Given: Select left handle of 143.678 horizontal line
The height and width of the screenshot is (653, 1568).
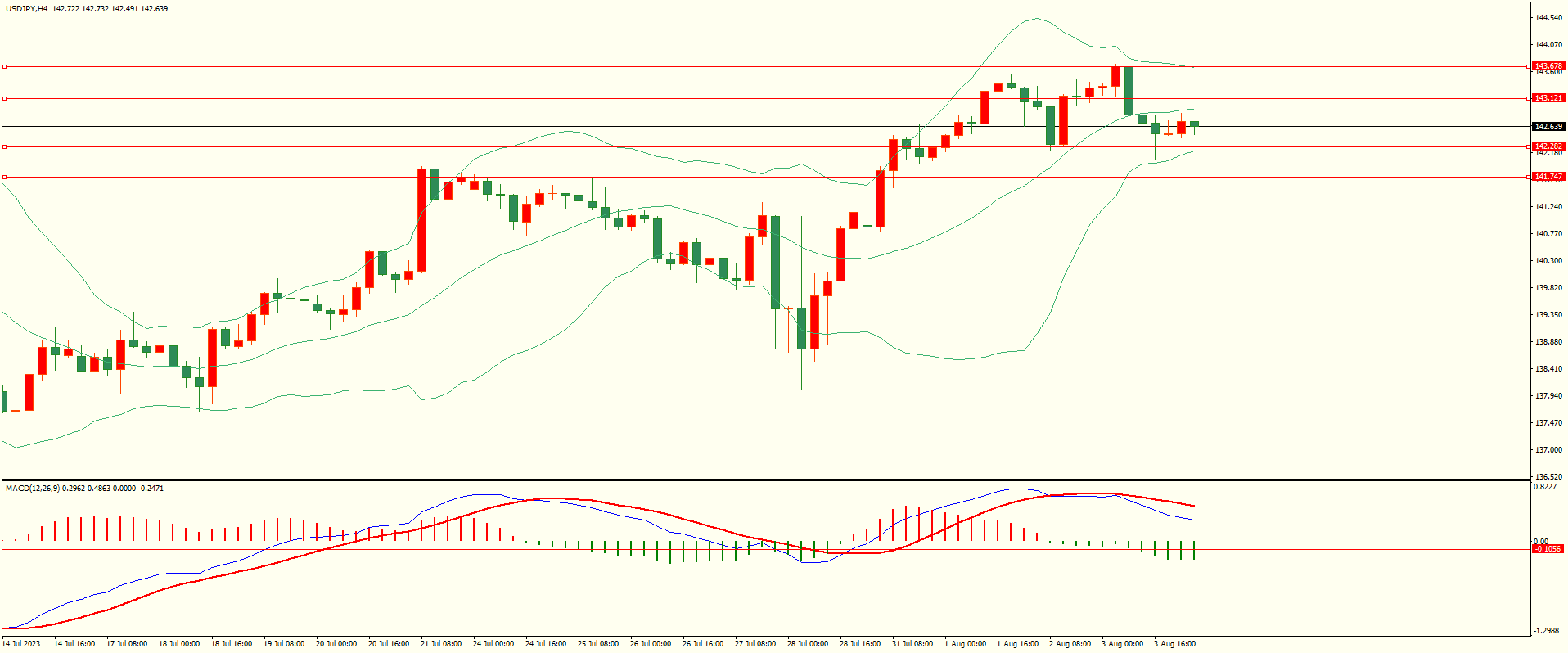Looking at the screenshot, I should pyautogui.click(x=5, y=66).
